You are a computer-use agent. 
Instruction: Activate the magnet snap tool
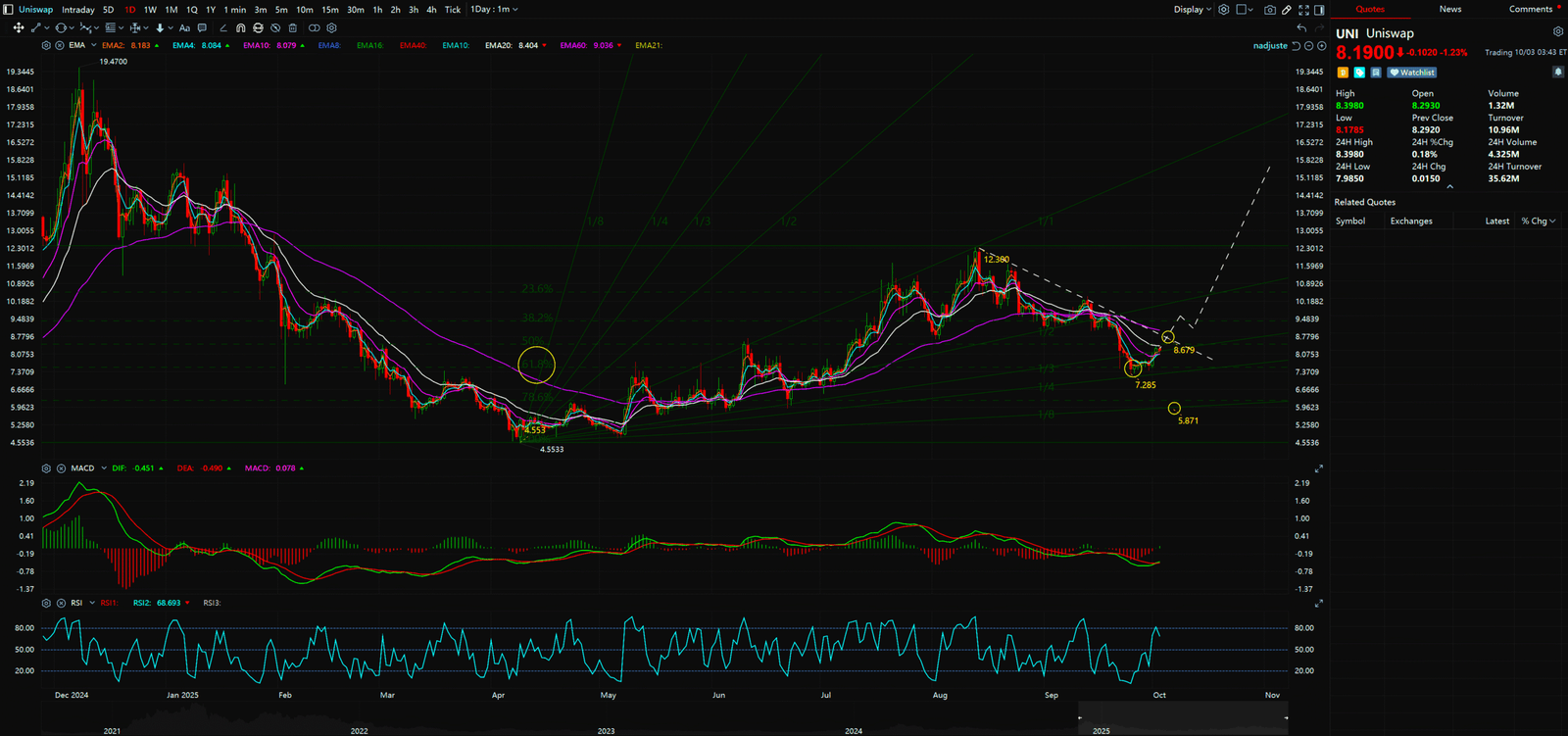(x=241, y=28)
